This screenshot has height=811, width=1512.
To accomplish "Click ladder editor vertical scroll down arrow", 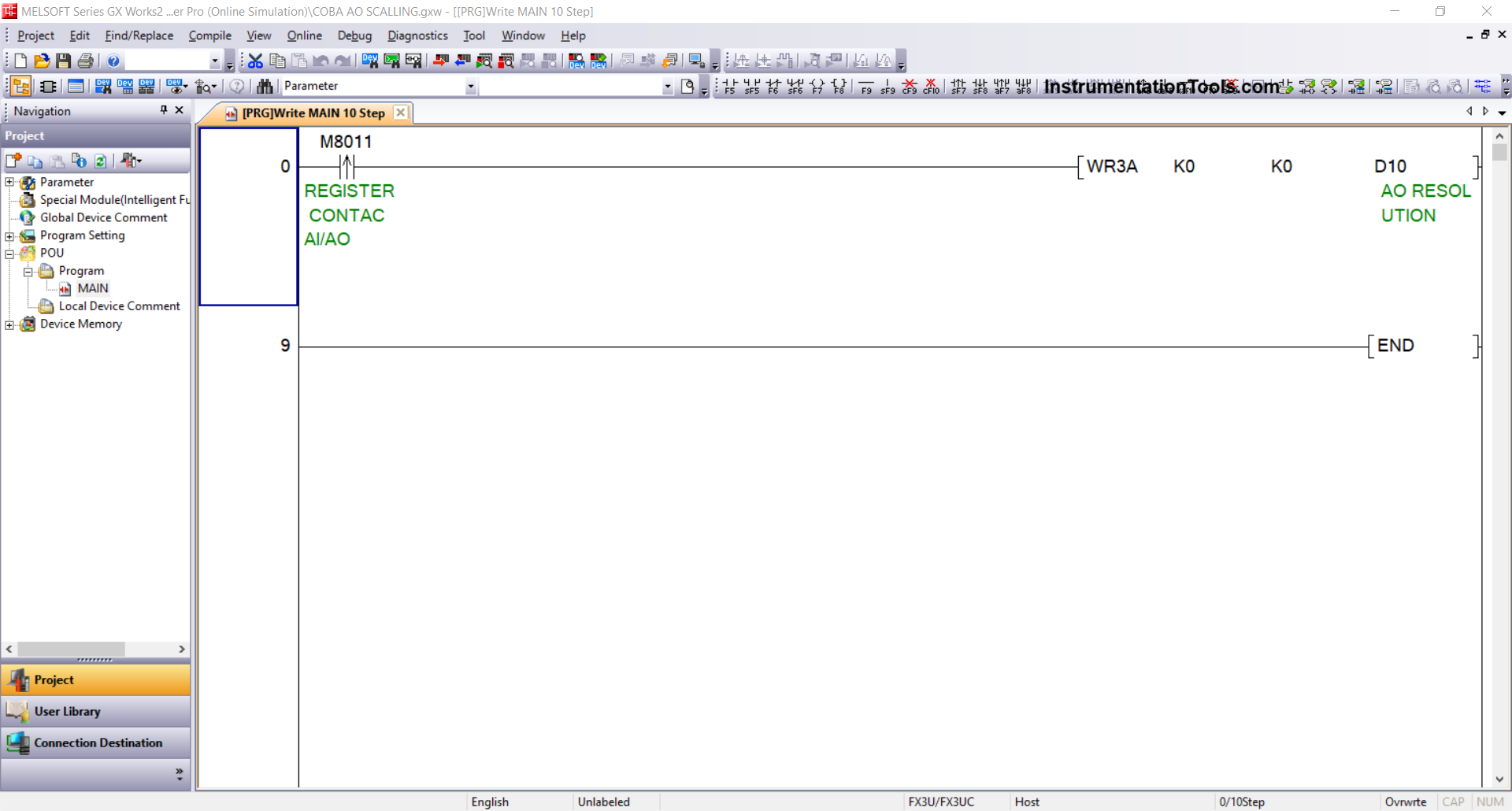I will coord(1499,780).
